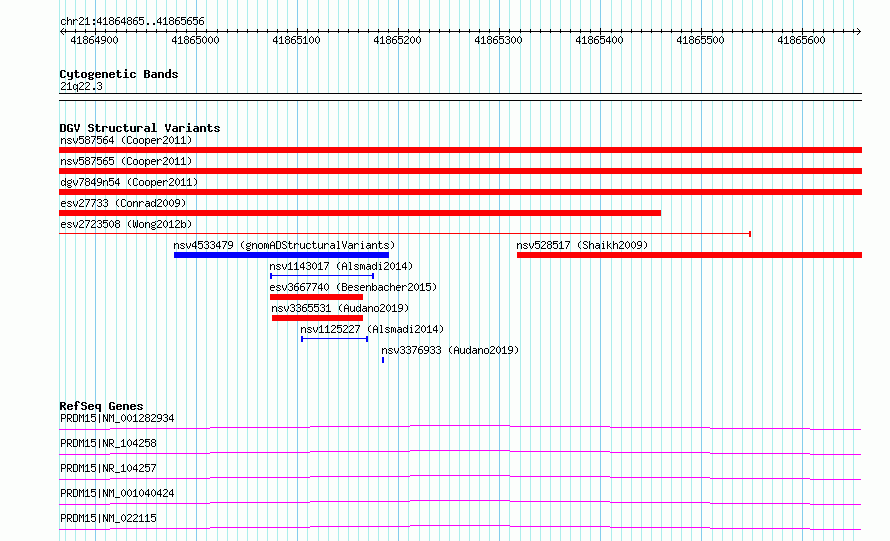Screen dimensions: 890x541
Task: Click the 41865300 ruler position
Action: point(498,40)
